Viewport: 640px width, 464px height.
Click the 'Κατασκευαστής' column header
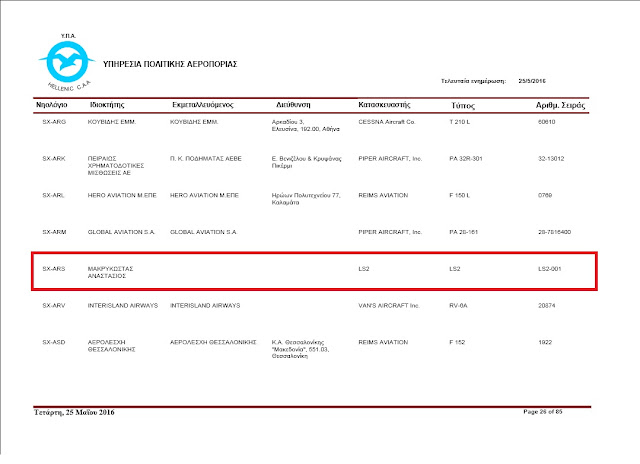(x=384, y=105)
